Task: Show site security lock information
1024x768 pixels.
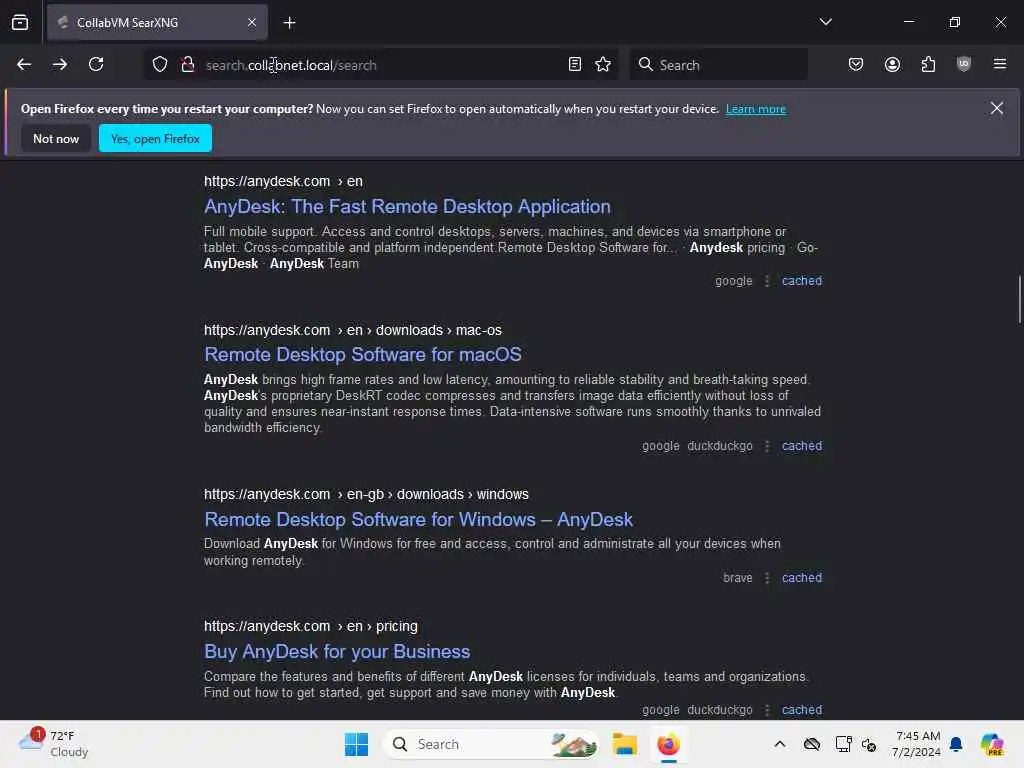Action: point(188,64)
